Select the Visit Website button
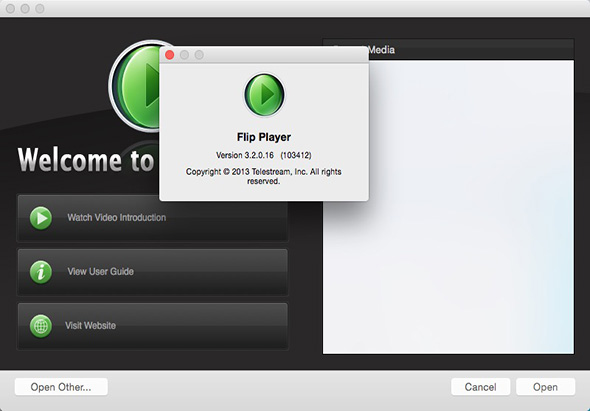The image size is (590, 411). coord(152,326)
